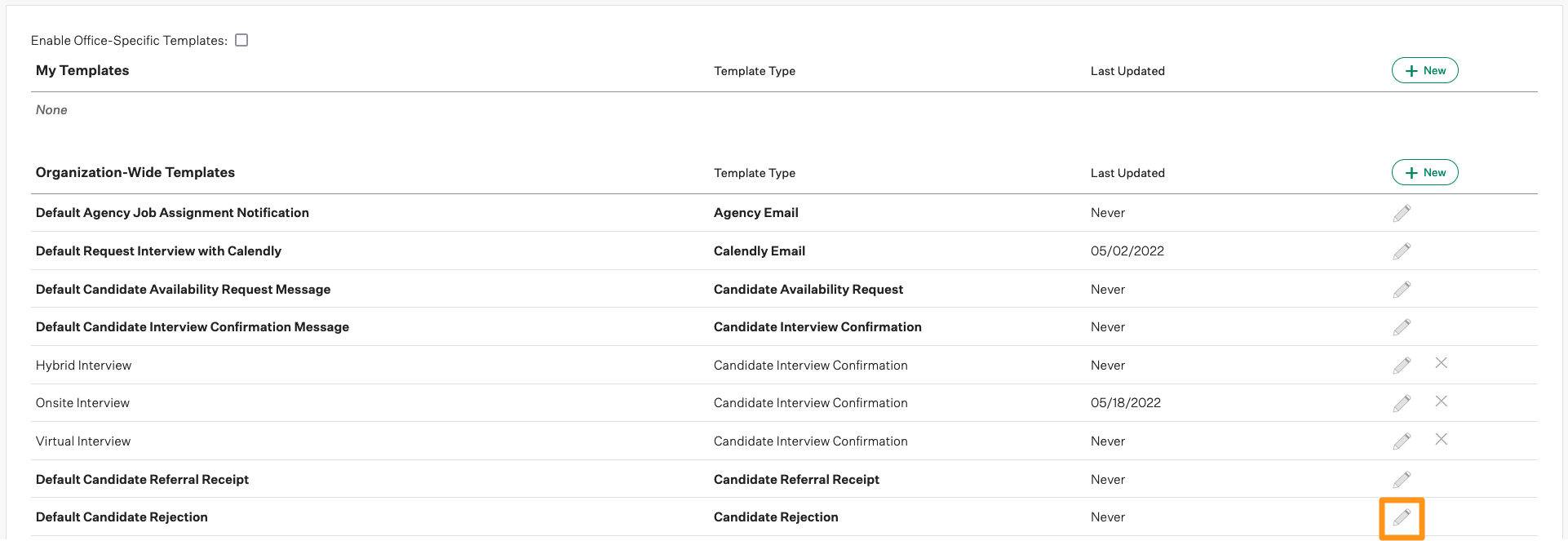1568x541 pixels.
Task: Edit Default Agency Job Assignment Notification template
Action: pos(1402,213)
